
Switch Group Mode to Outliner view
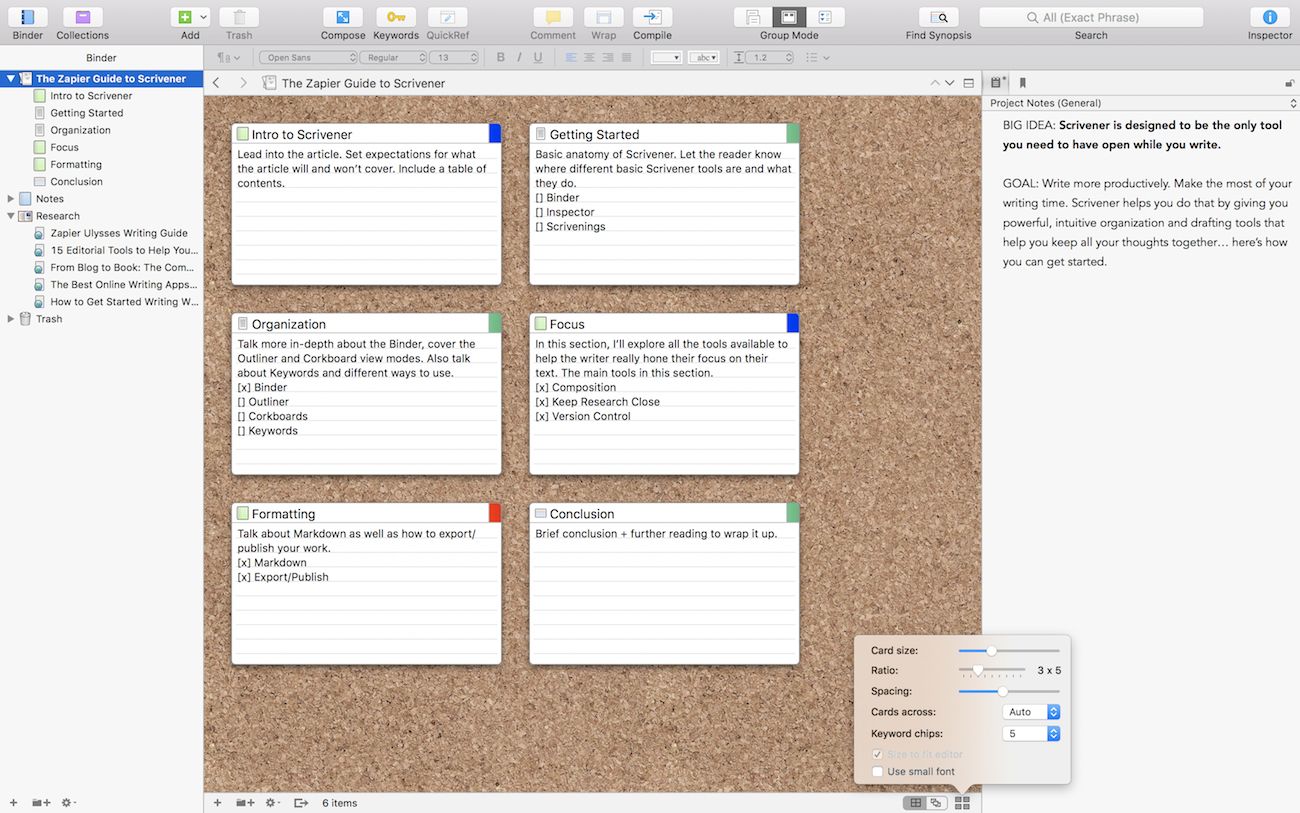[825, 17]
